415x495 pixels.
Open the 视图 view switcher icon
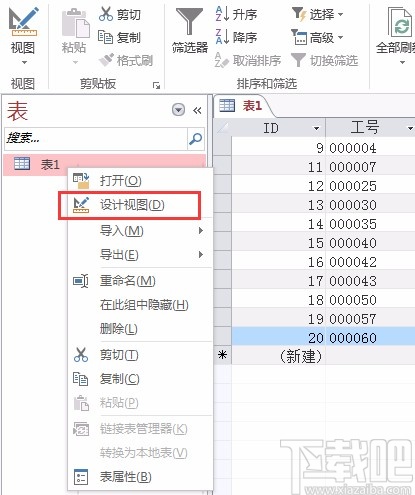23,22
